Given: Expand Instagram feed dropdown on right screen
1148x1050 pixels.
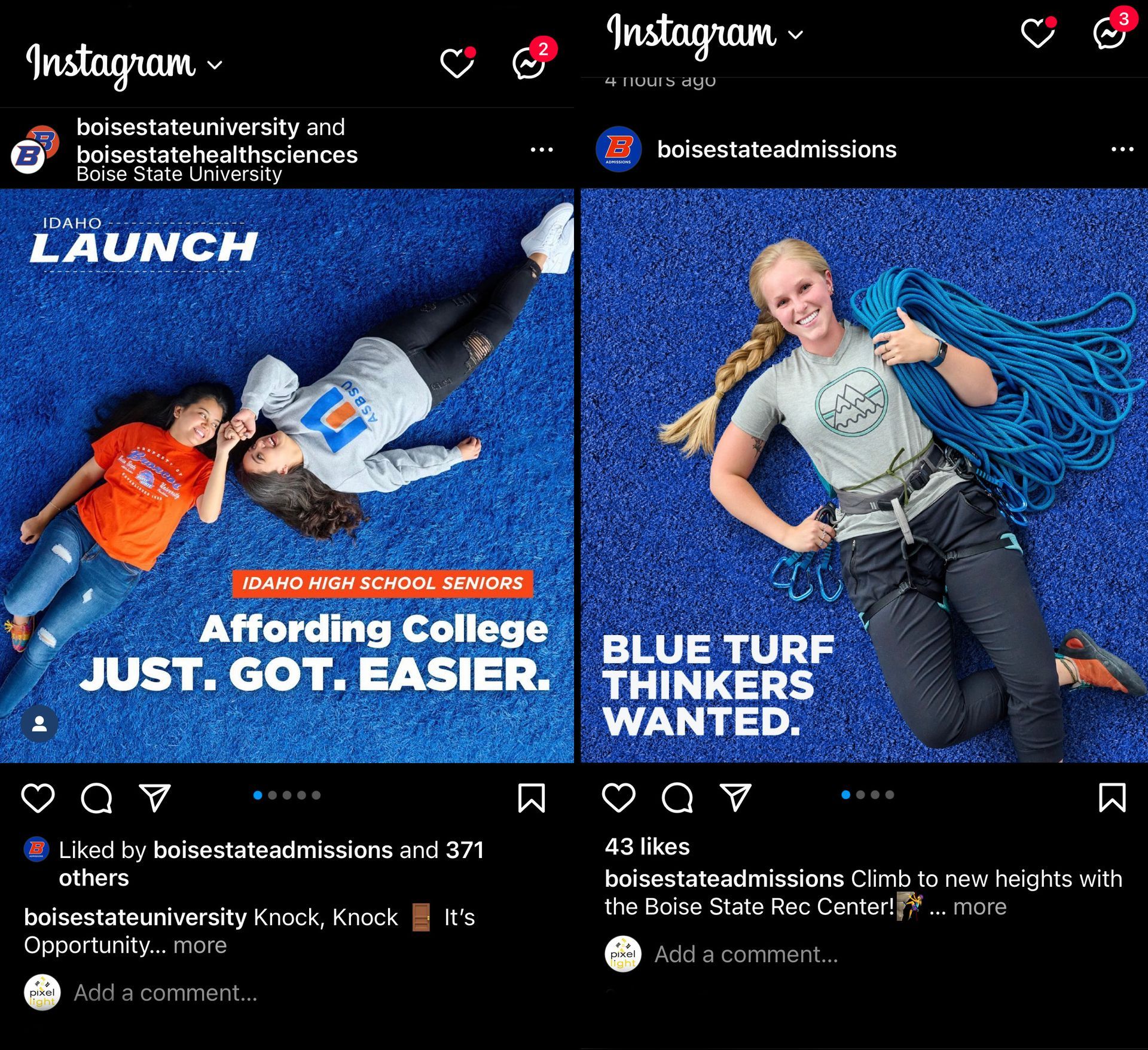Looking at the screenshot, I should (x=796, y=35).
